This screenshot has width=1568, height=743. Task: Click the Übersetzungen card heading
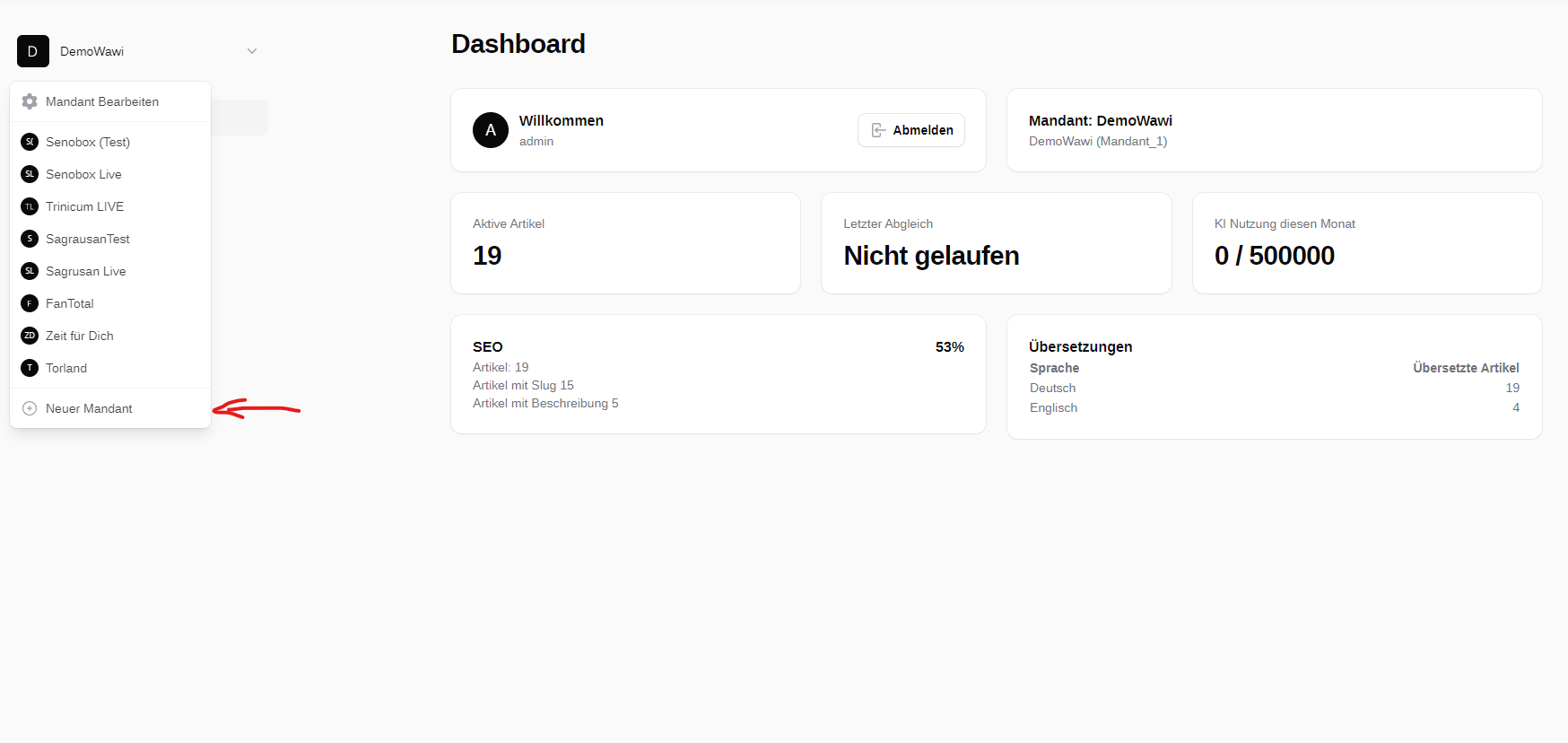(x=1081, y=346)
